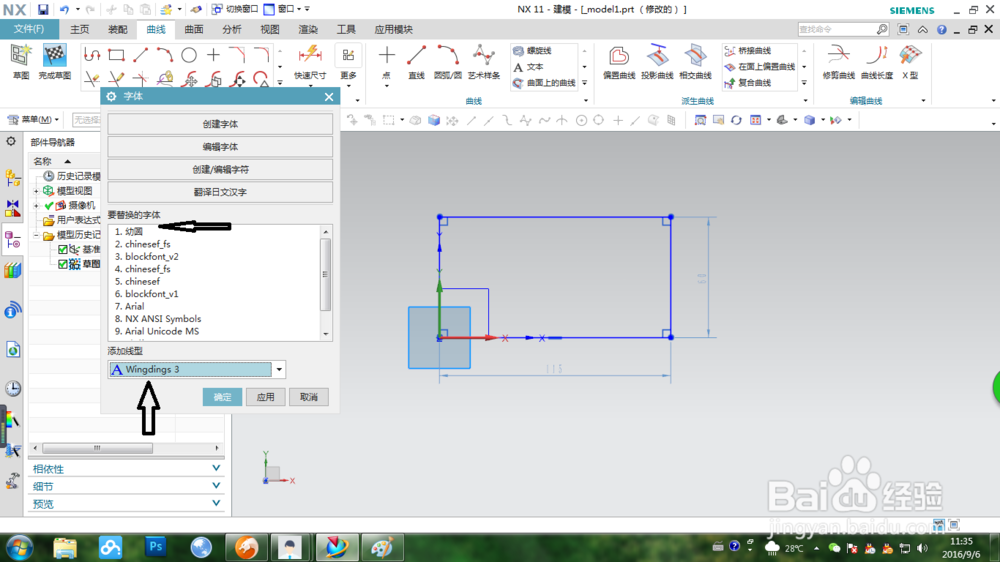Click the 曲面上的曲线 curve on surface tool
The width and height of the screenshot is (1000, 562).
(545, 83)
